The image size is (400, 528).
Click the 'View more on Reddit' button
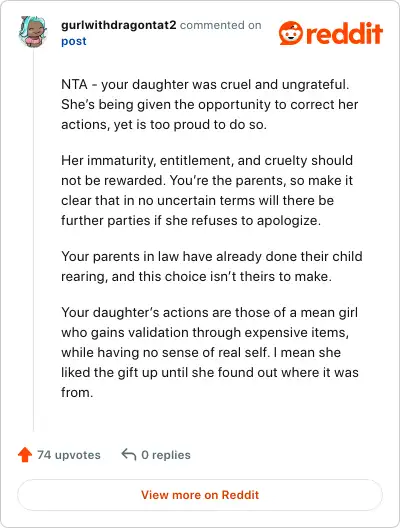click(x=200, y=495)
